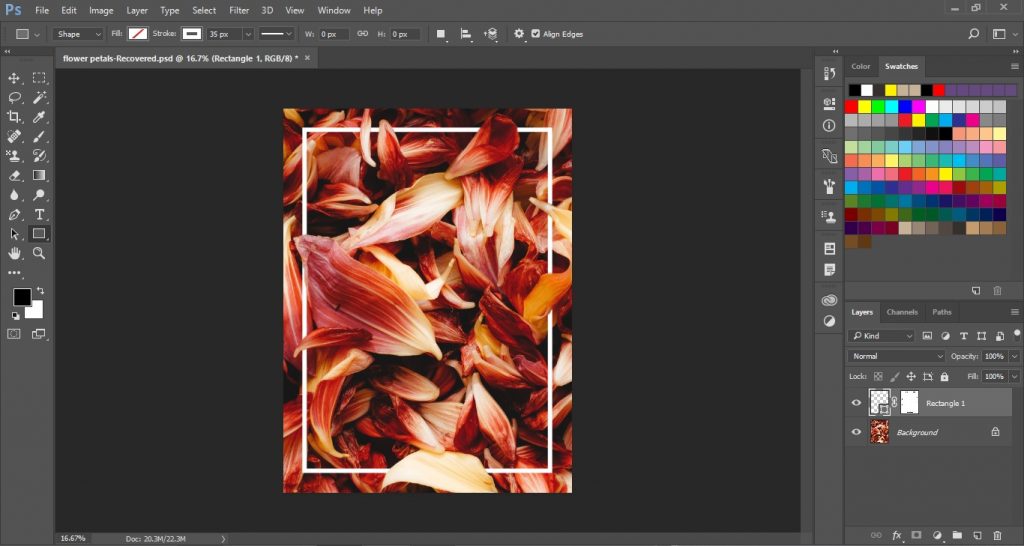Select the Clone Stamp tool
The height and width of the screenshot is (546, 1024).
[x=14, y=155]
